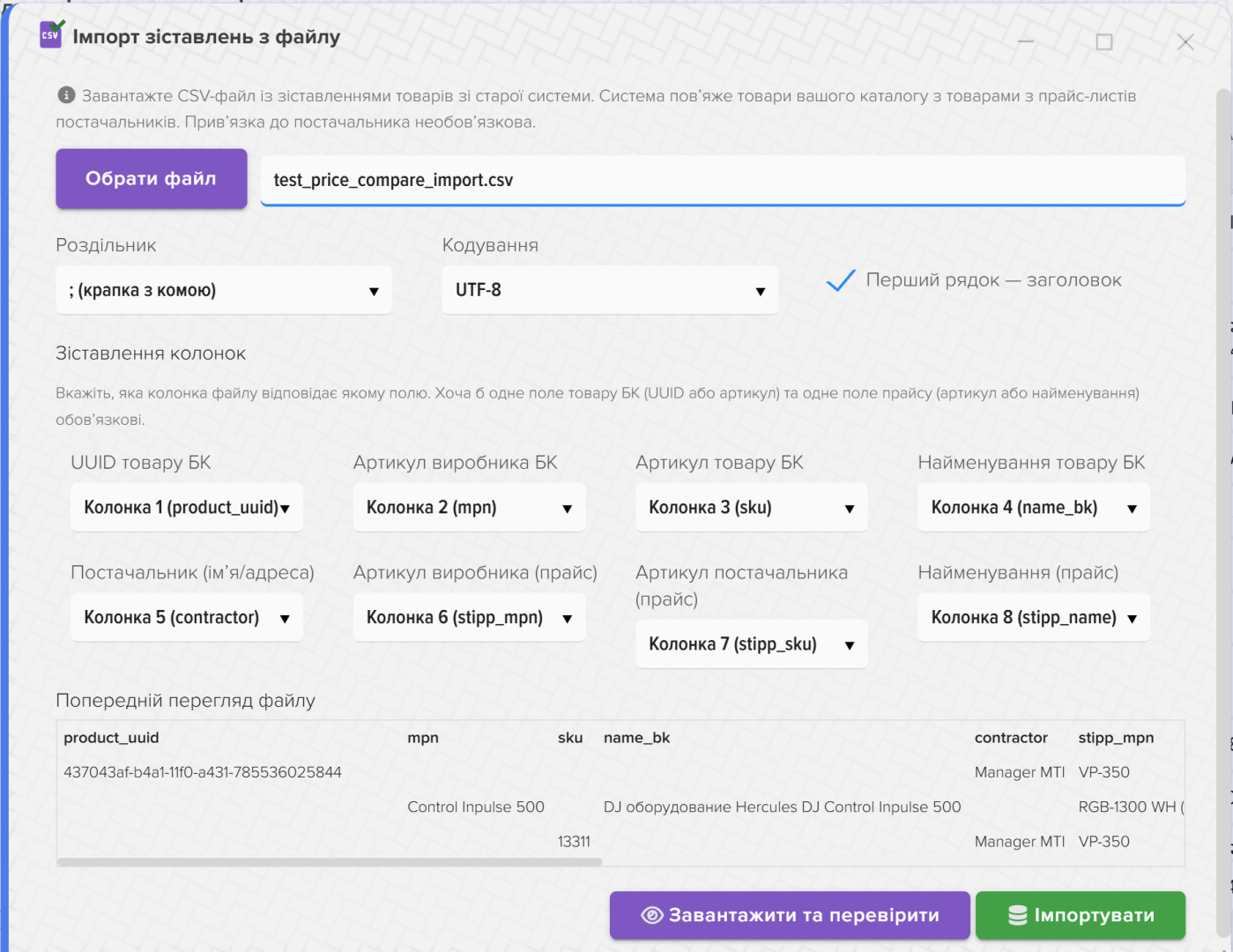Open the Найменування (прайс) dropdown
The width and height of the screenshot is (1233, 952).
click(1034, 618)
